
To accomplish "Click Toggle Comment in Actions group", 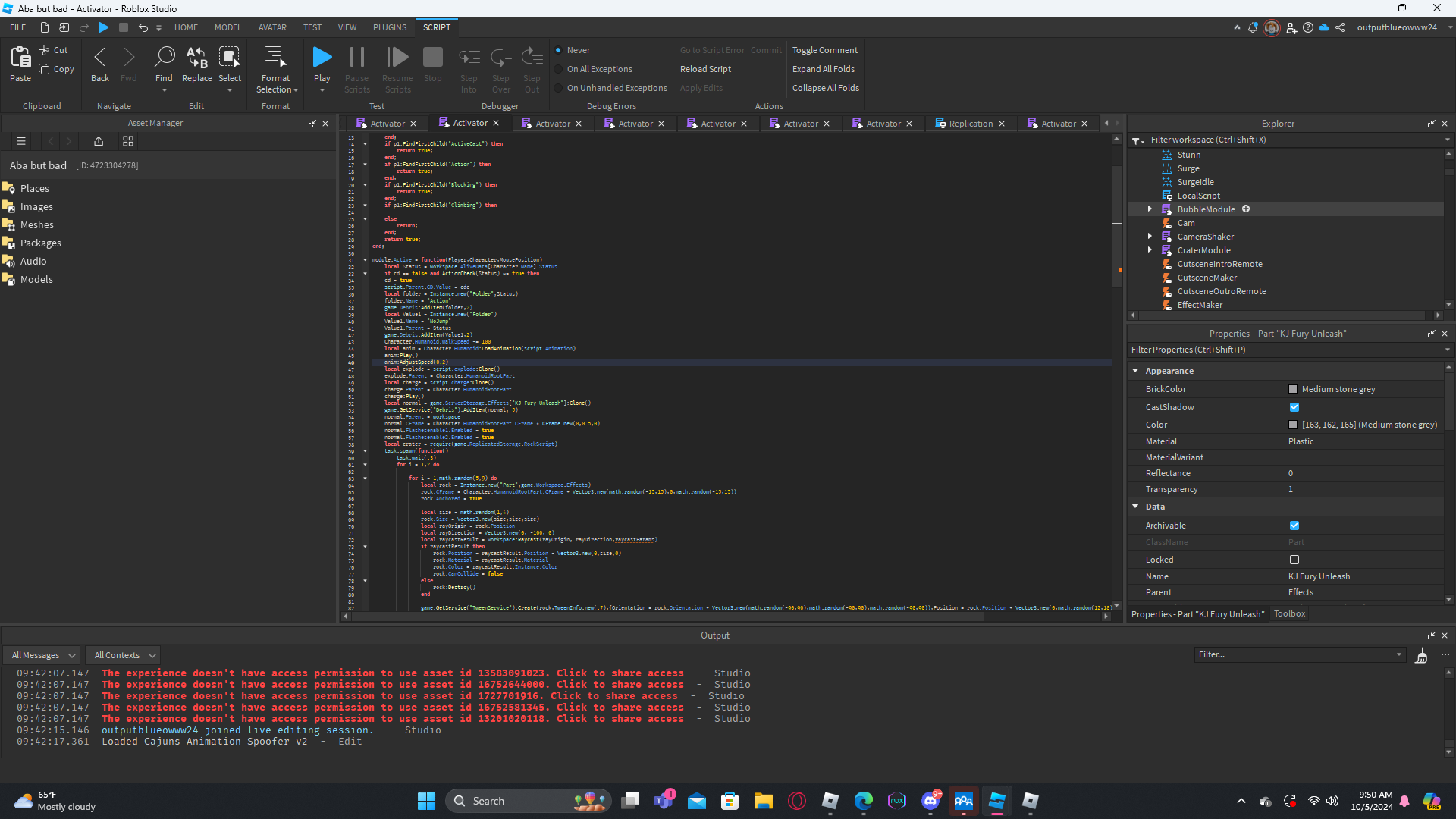I will [x=825, y=50].
